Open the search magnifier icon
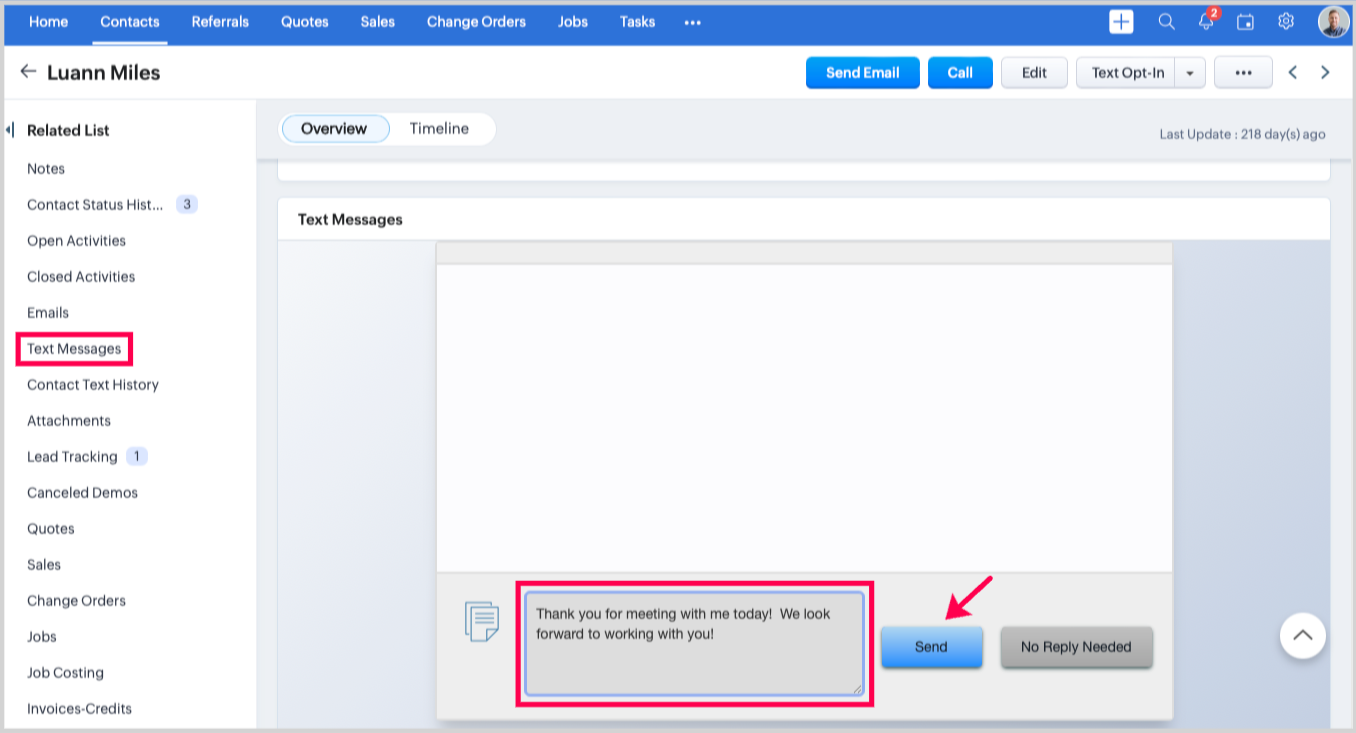This screenshot has width=1356, height=733. (x=1166, y=22)
